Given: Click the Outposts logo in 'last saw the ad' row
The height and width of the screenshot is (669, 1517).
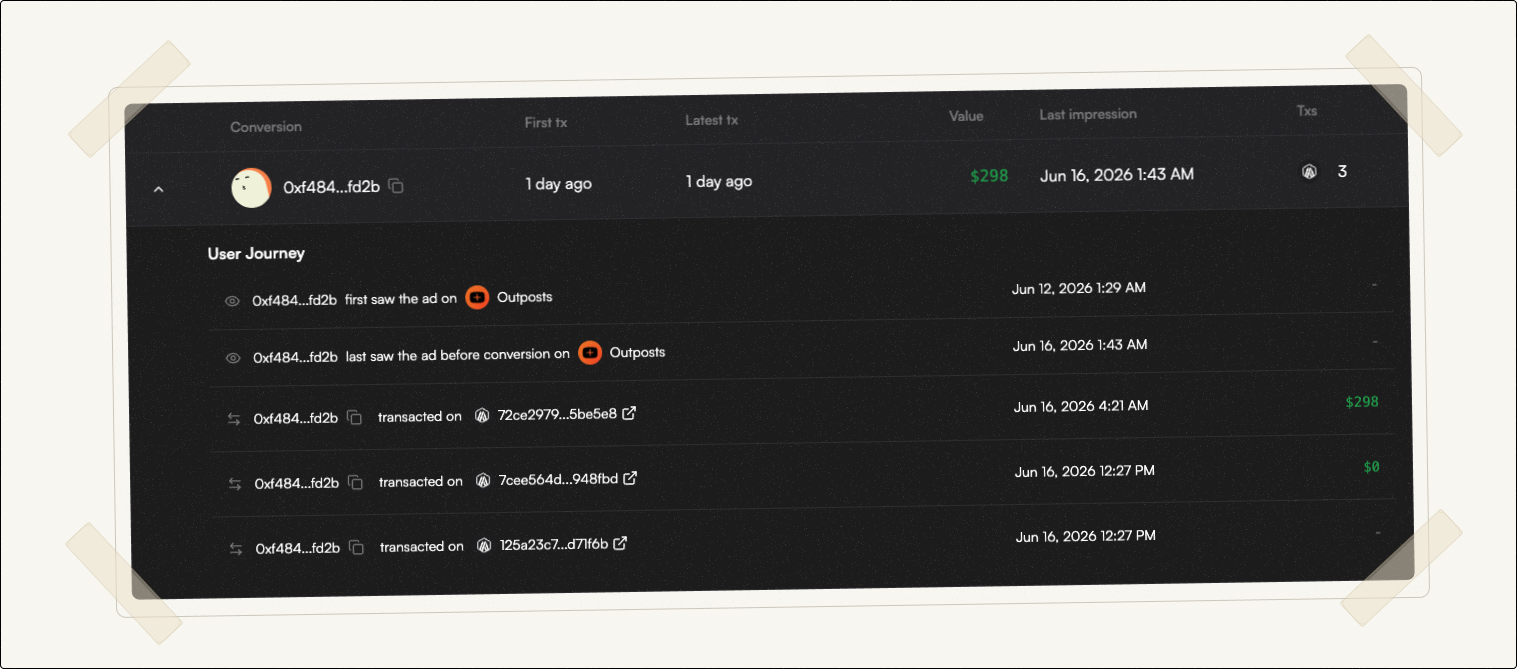Looking at the screenshot, I should pyautogui.click(x=590, y=353).
